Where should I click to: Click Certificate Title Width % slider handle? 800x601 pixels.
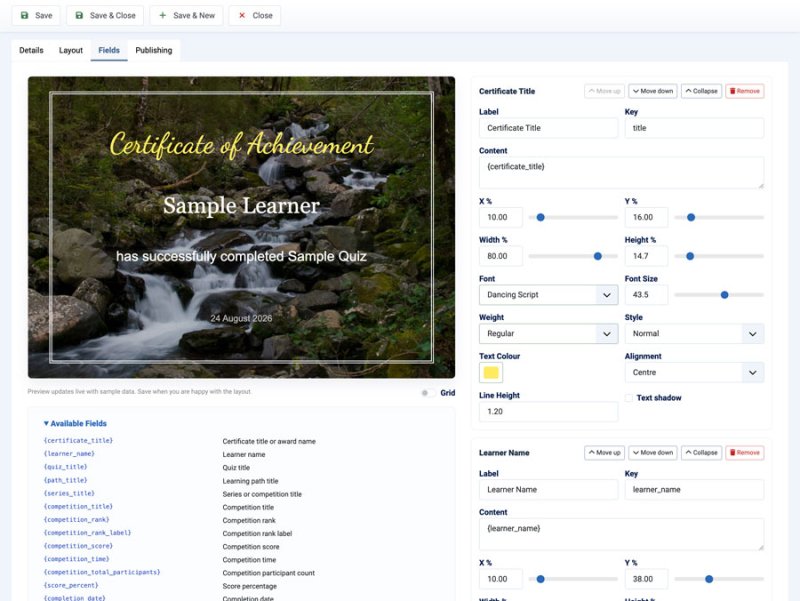click(597, 256)
